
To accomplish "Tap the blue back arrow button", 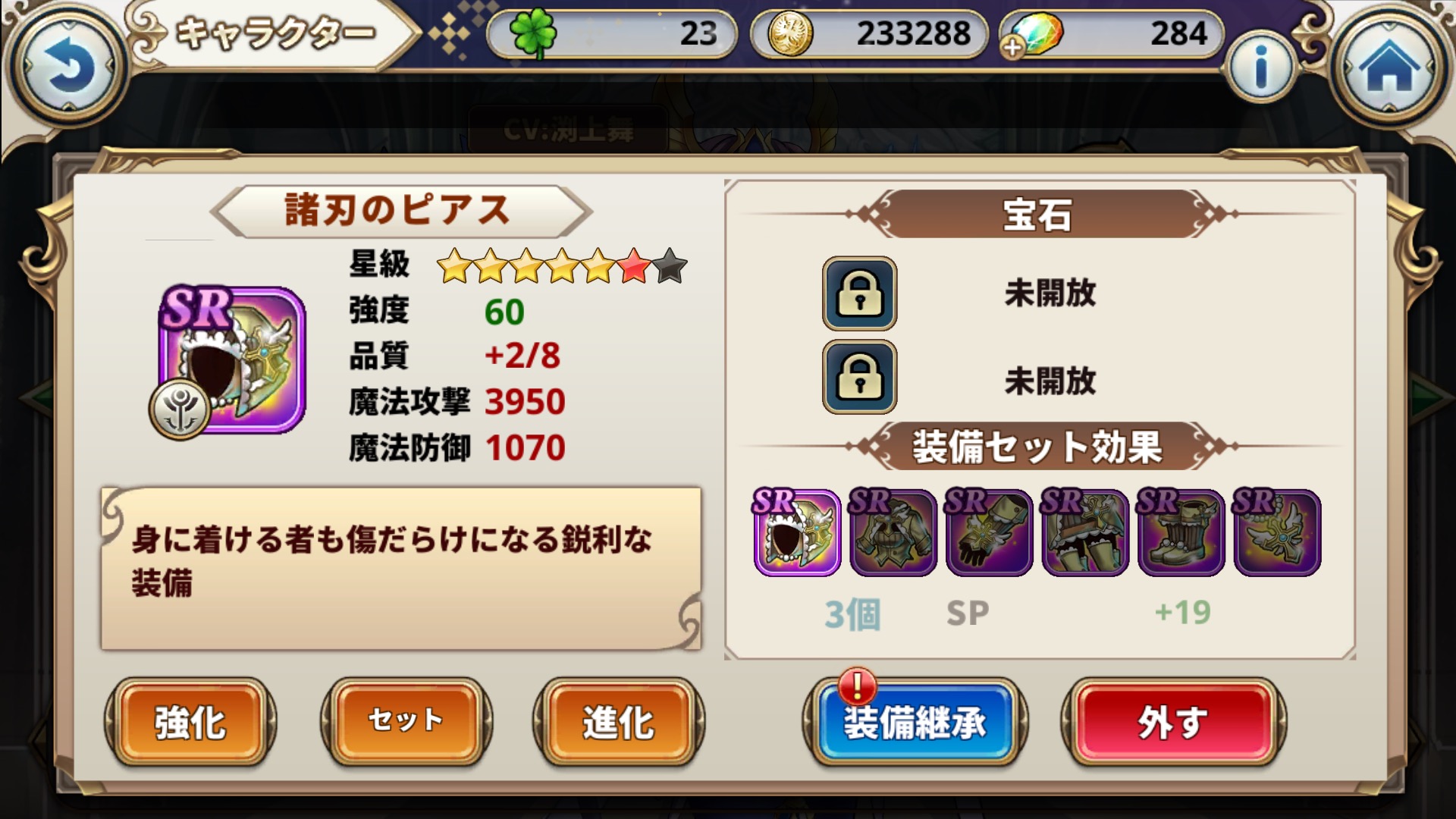I will point(67,70).
